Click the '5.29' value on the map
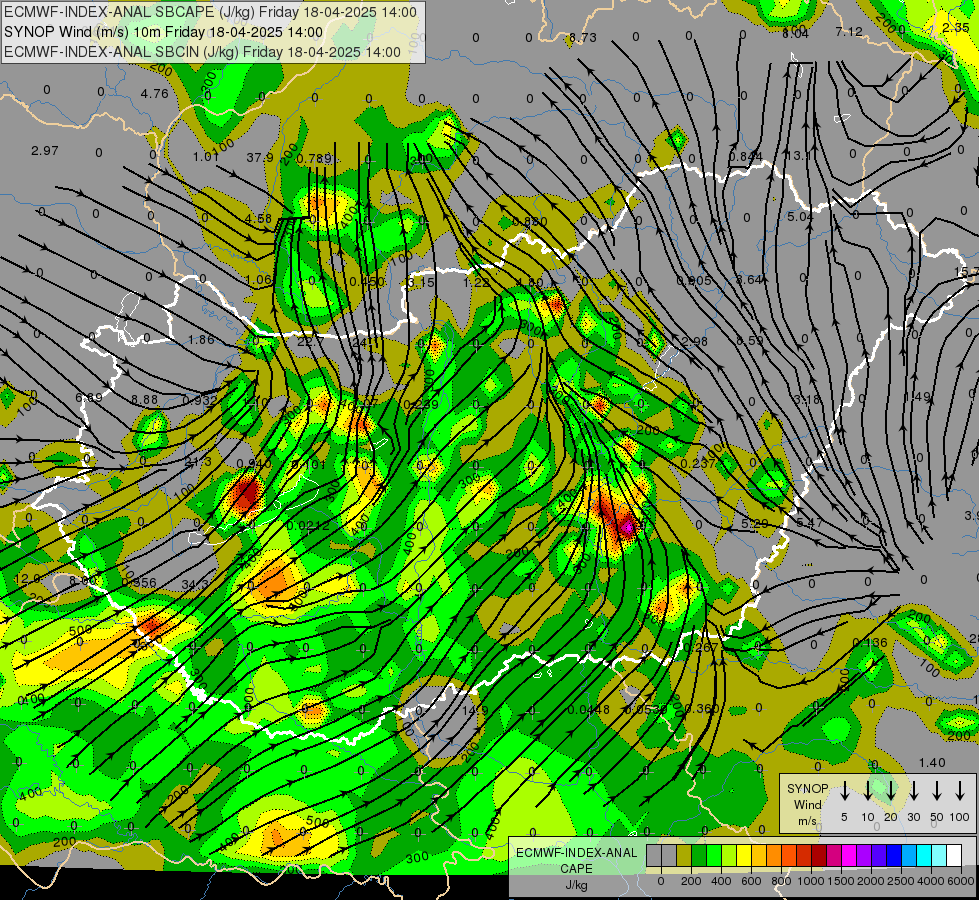The image size is (979, 900). 754,523
